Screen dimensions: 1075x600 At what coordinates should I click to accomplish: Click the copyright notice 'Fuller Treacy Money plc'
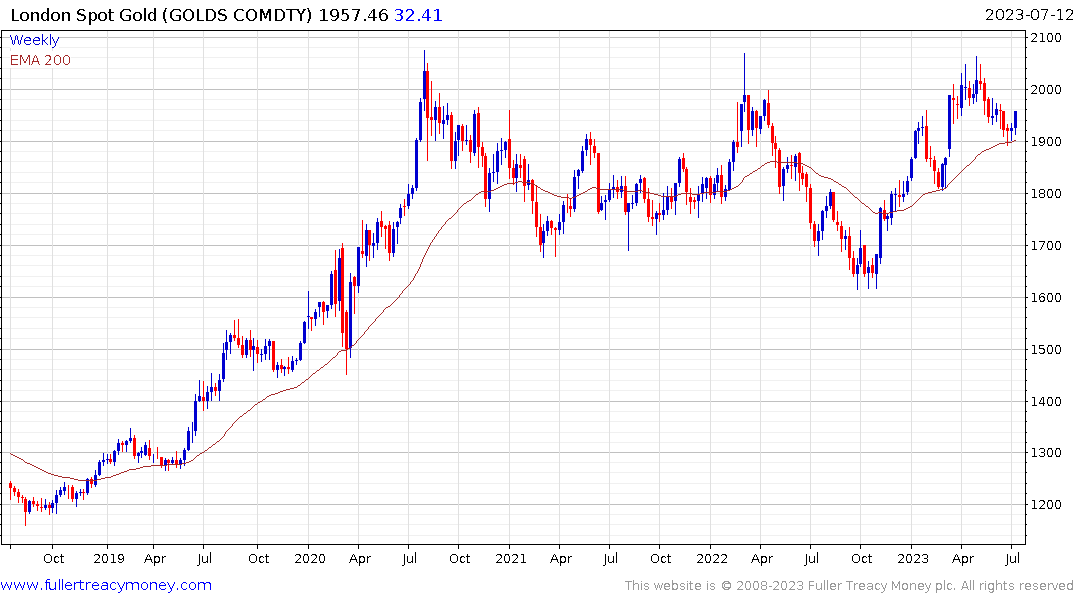(x=882, y=586)
